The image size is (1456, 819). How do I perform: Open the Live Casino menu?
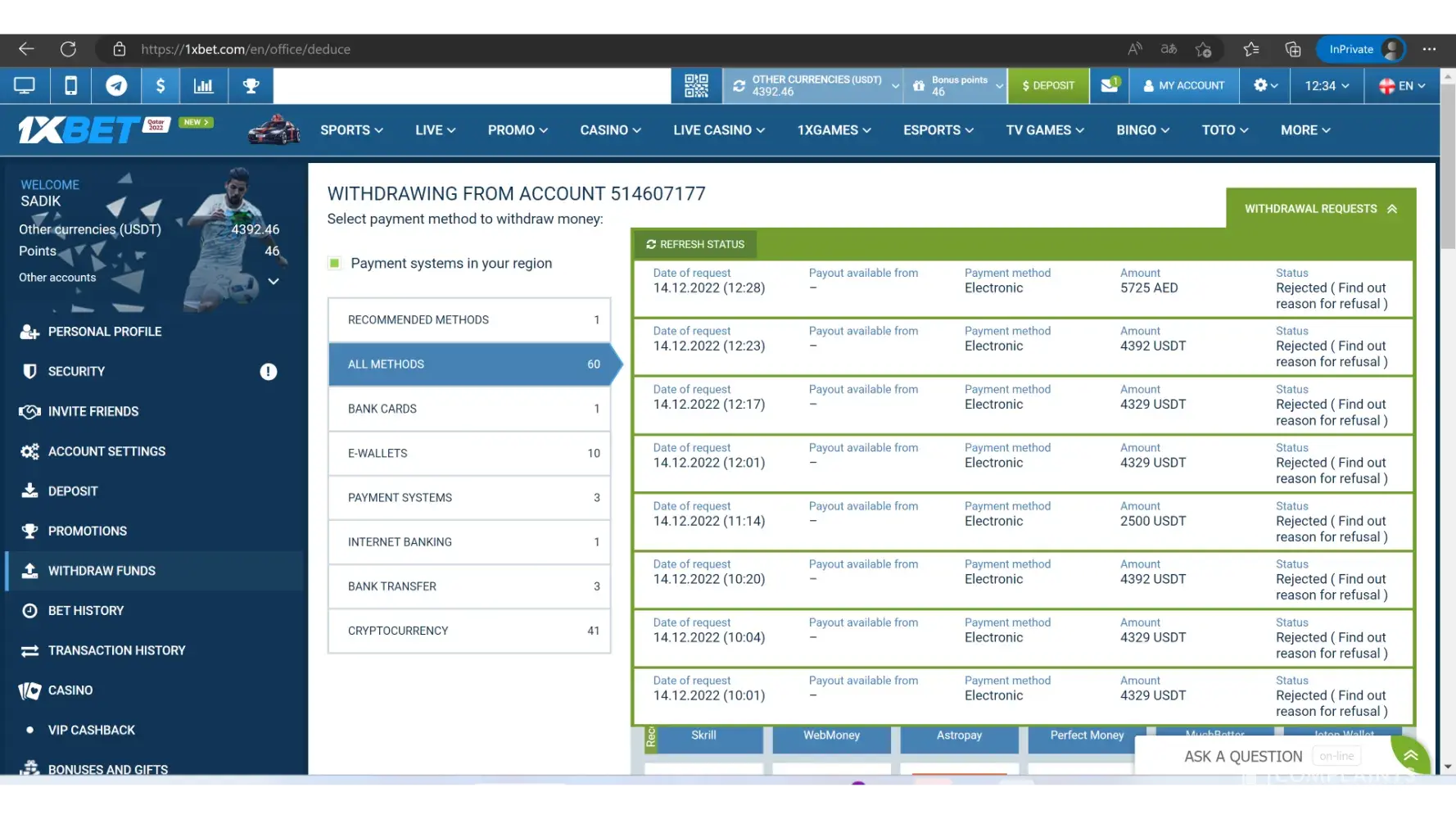pyautogui.click(x=718, y=130)
